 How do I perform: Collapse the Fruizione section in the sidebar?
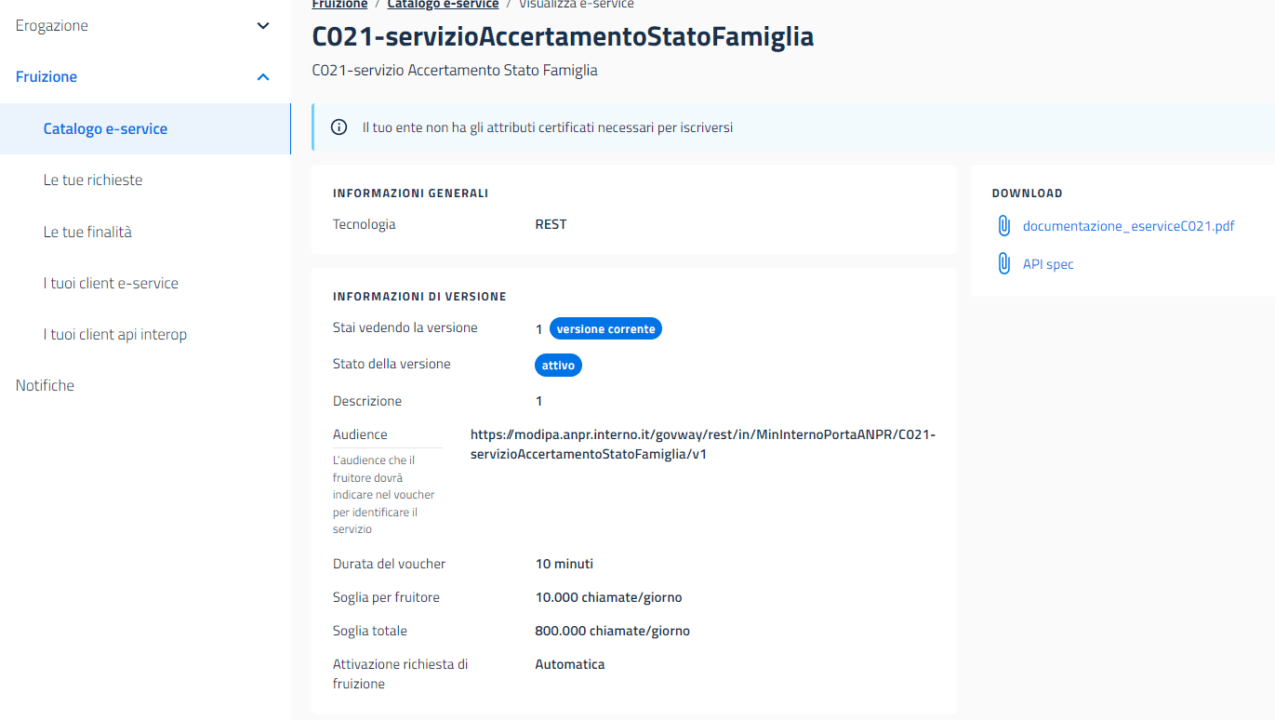263,76
